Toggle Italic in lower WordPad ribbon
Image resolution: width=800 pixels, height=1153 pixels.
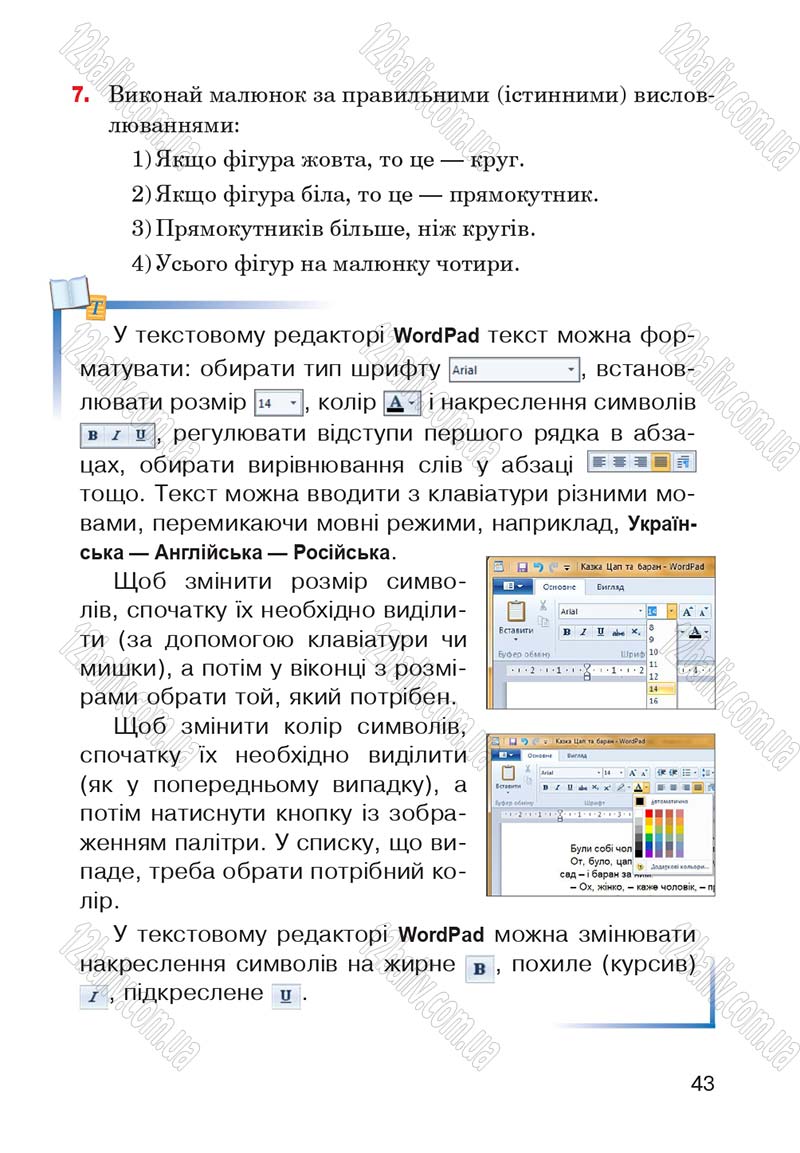point(557,788)
